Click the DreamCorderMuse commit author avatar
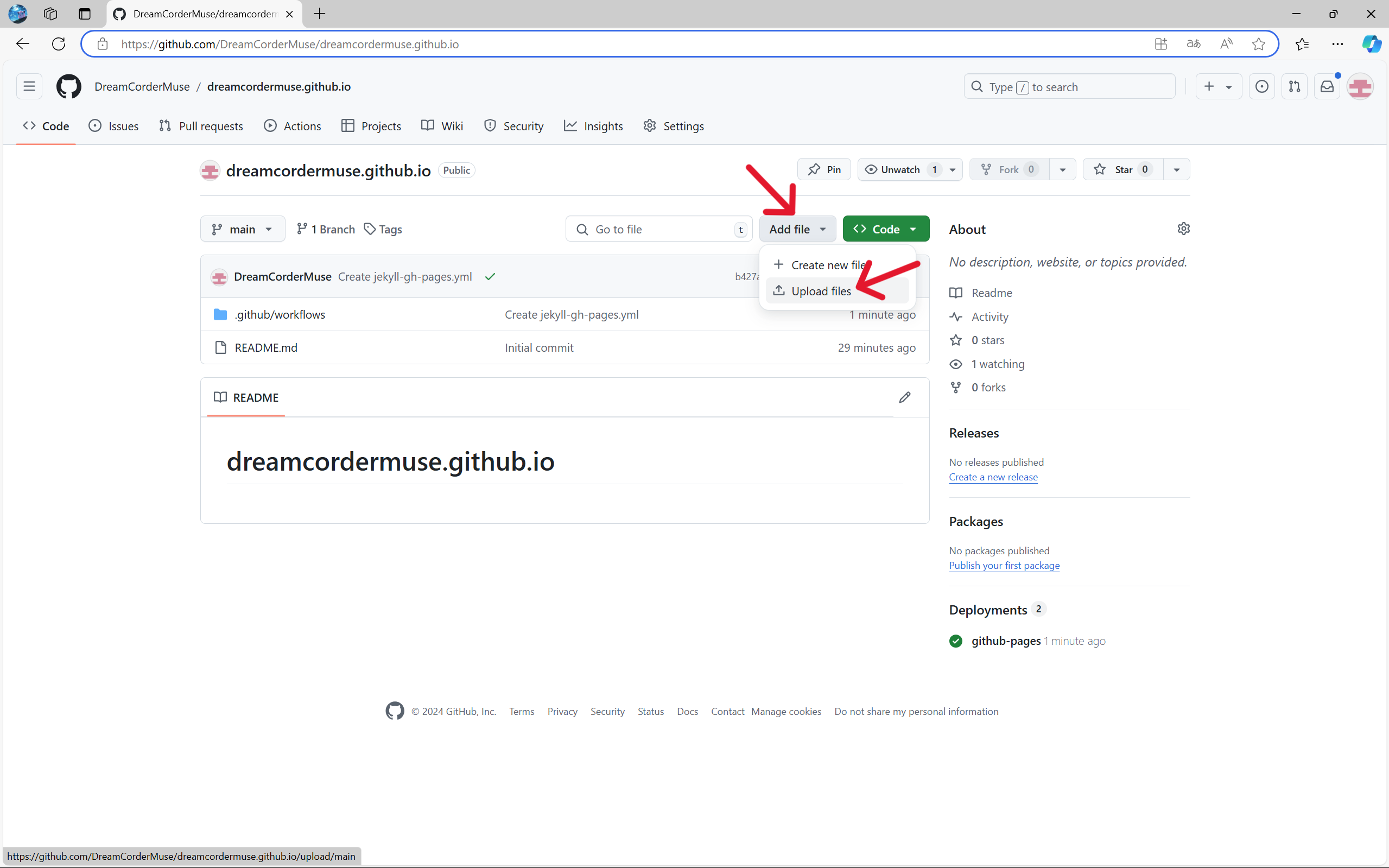This screenshot has width=1389, height=868. click(219, 277)
